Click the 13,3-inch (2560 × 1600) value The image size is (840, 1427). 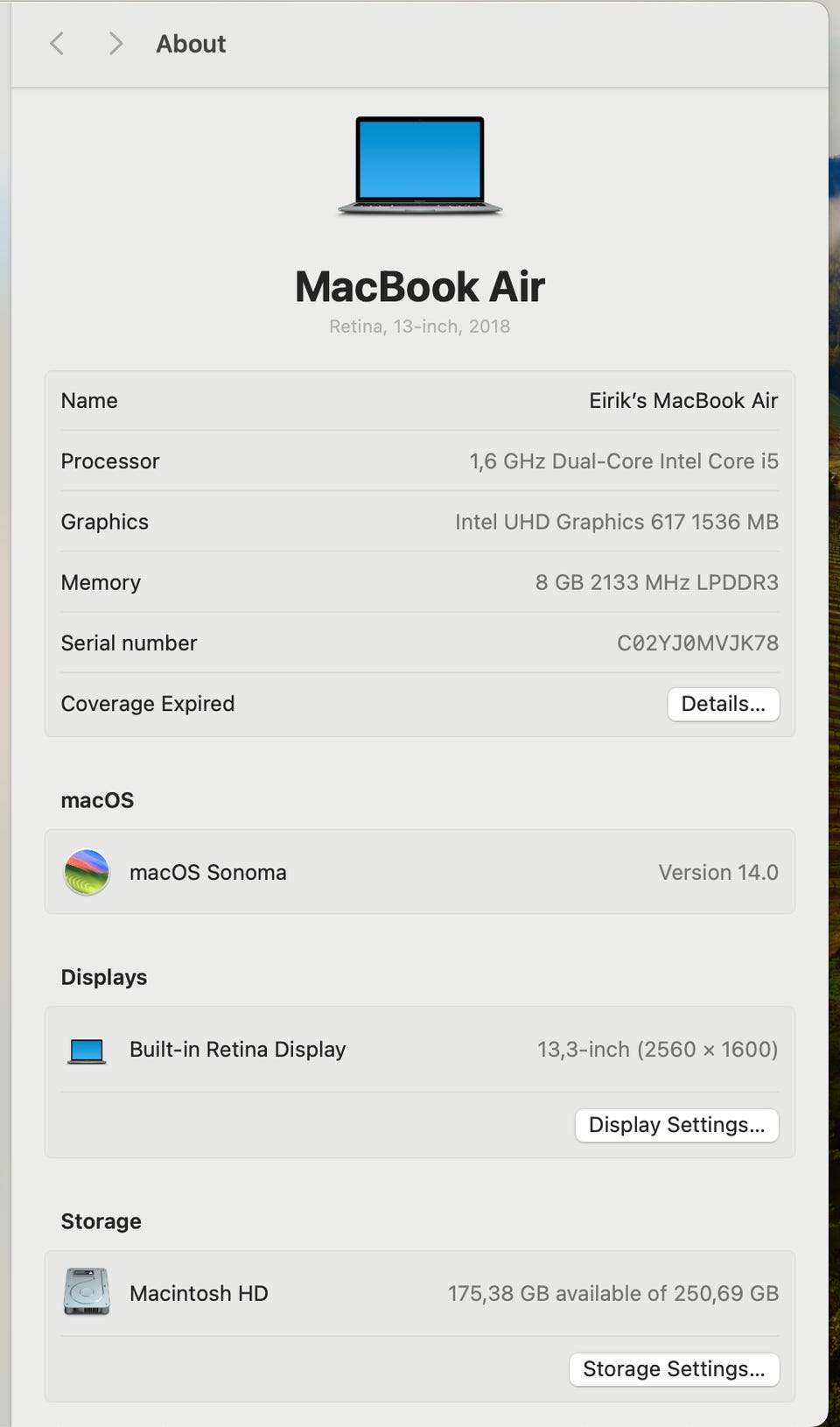pos(658,1050)
